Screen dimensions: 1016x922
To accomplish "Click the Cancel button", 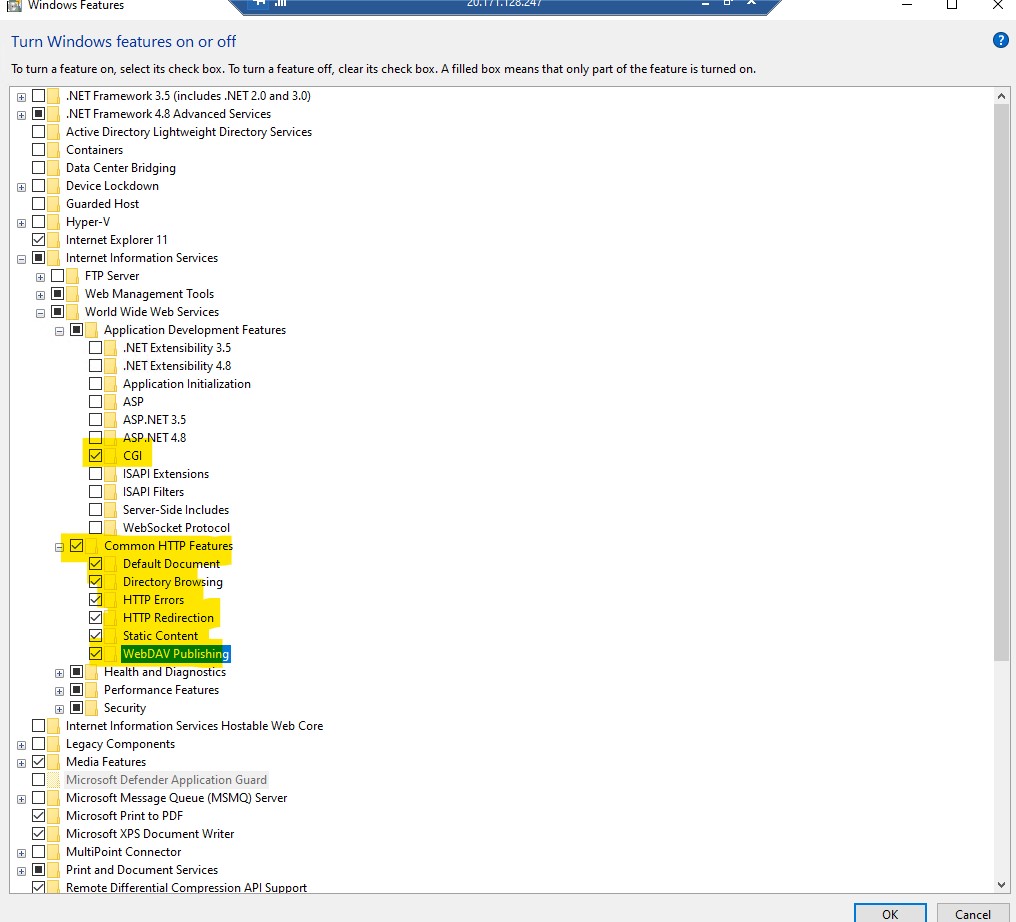I will click(973, 914).
